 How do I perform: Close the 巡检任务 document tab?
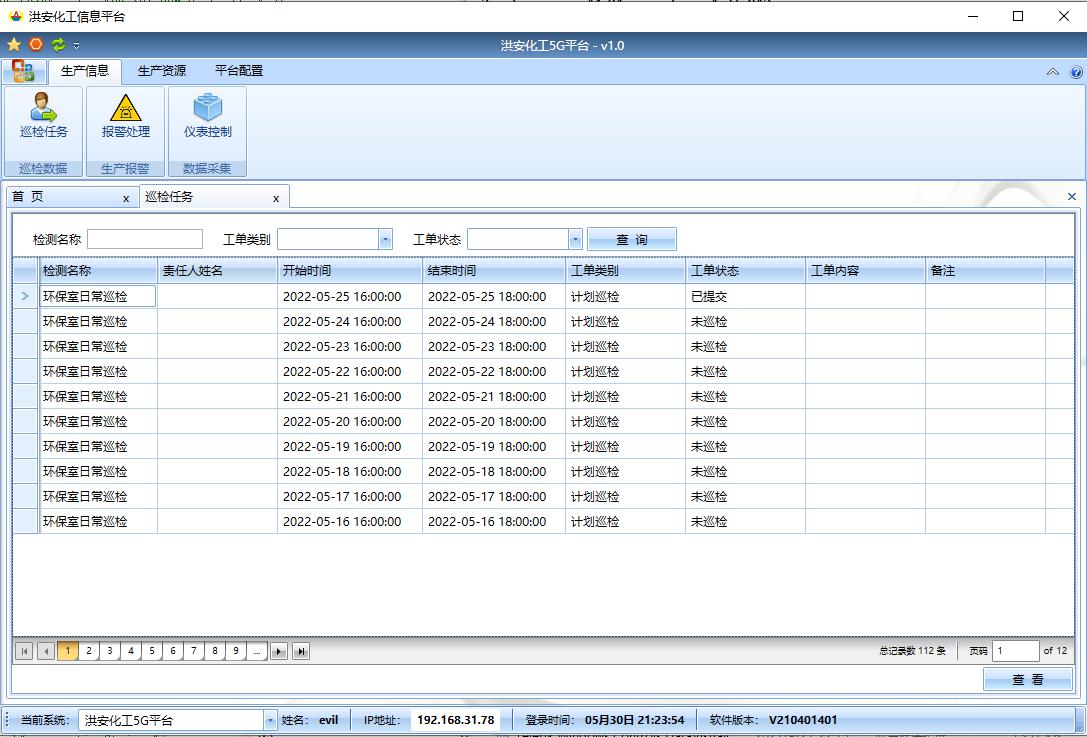coord(276,198)
